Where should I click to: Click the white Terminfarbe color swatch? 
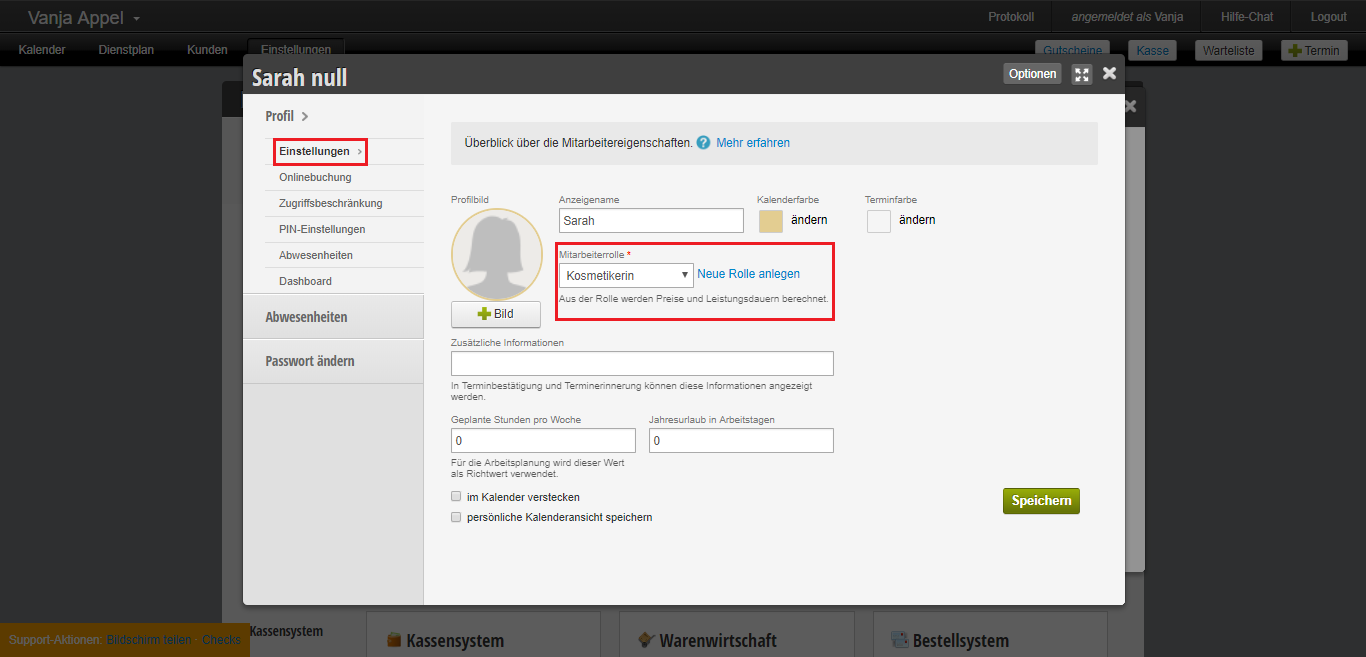(878, 221)
